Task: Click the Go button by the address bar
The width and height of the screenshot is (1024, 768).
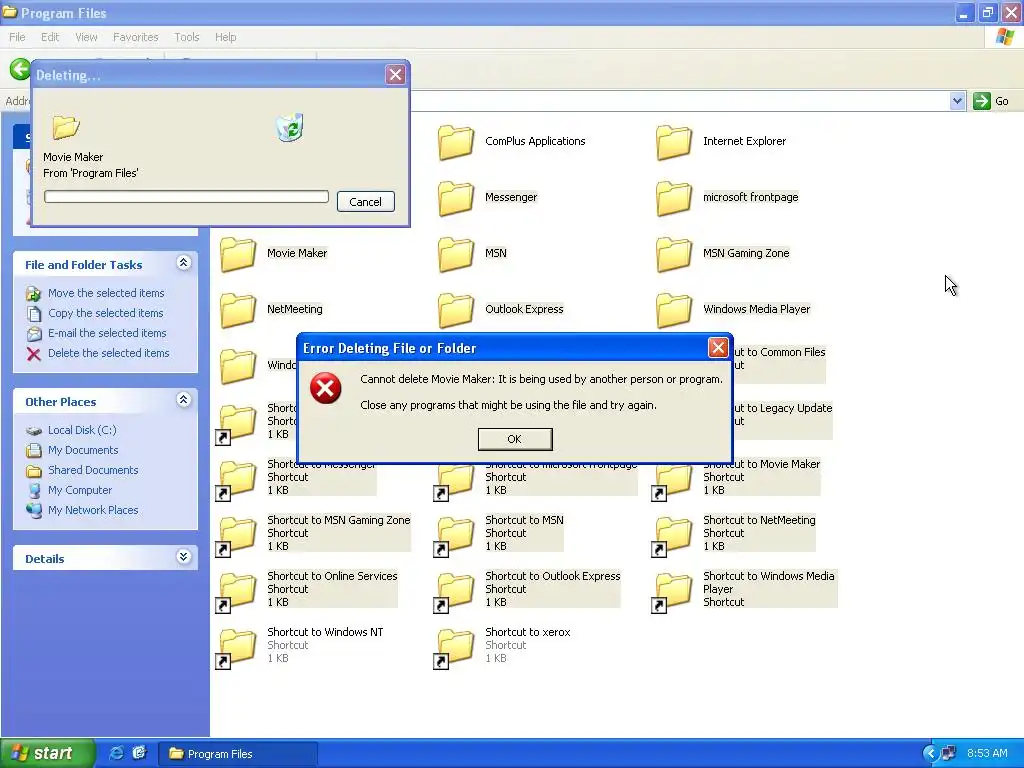Action: point(991,101)
